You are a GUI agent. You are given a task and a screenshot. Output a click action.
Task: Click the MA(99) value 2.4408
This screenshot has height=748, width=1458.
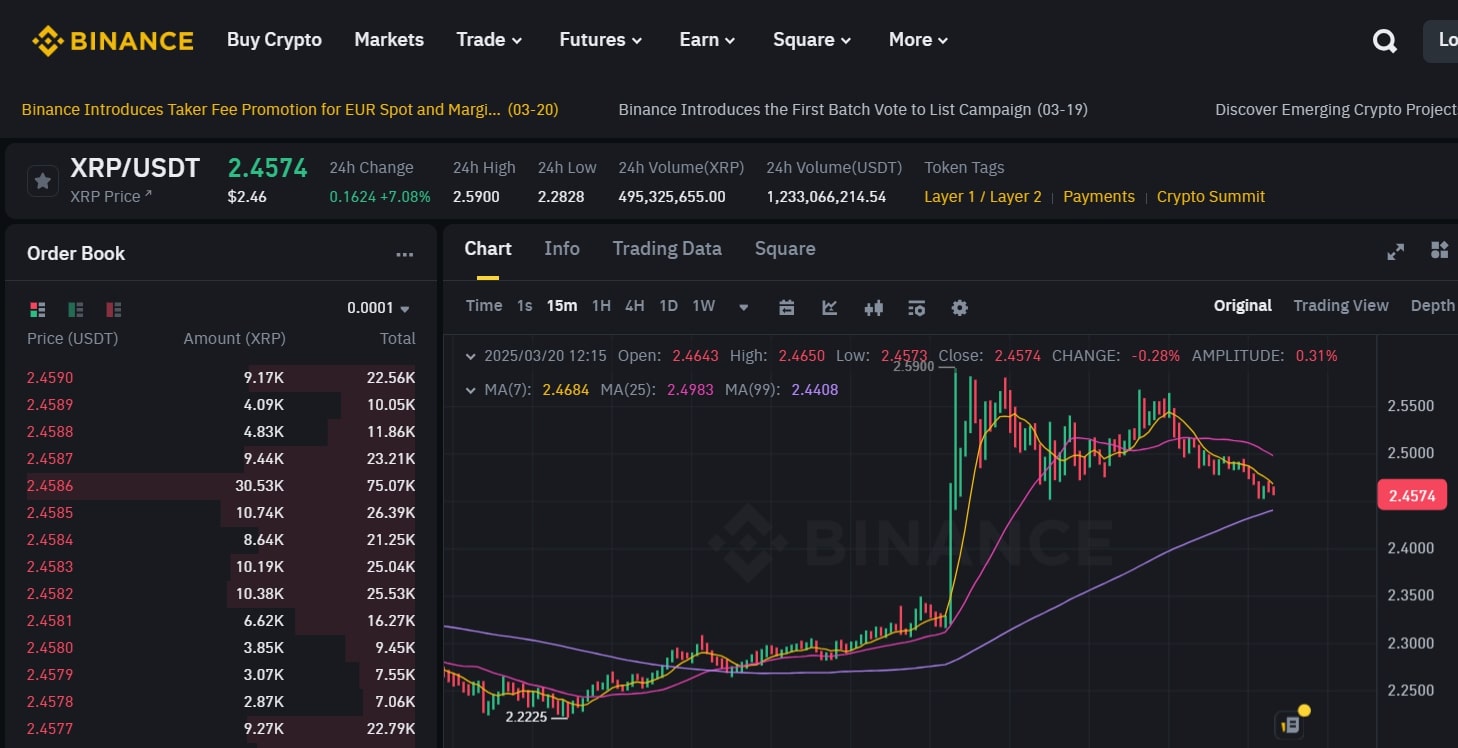(x=815, y=390)
